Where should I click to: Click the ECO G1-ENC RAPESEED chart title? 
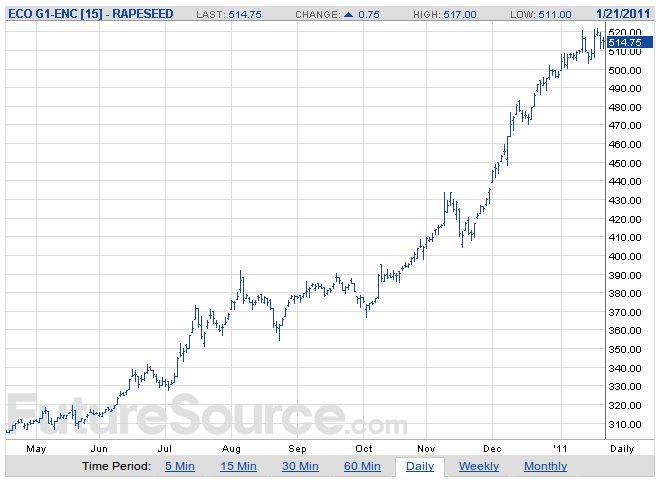(x=91, y=14)
